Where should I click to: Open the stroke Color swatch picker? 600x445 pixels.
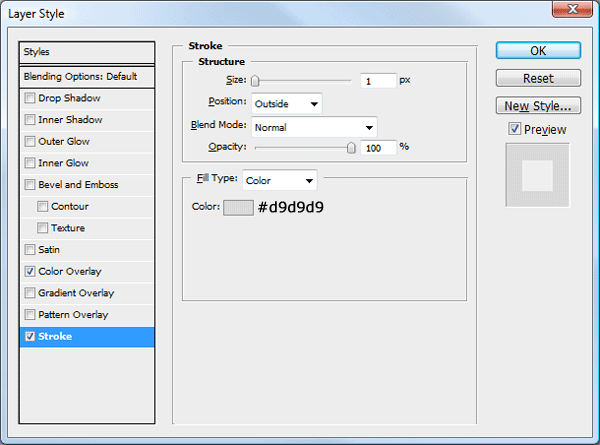[x=238, y=208]
